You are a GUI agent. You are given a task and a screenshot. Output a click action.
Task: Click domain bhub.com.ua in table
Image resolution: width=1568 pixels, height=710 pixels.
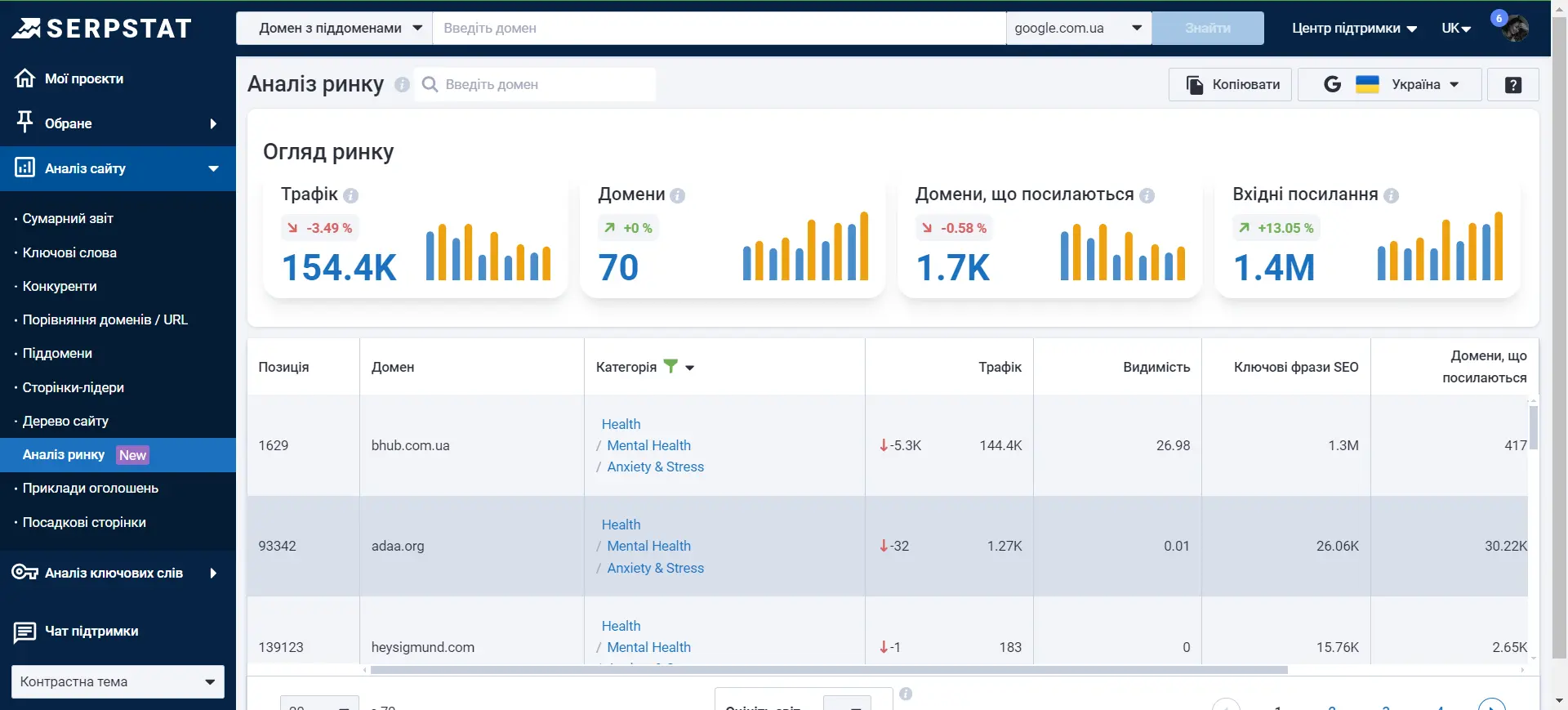[411, 445]
